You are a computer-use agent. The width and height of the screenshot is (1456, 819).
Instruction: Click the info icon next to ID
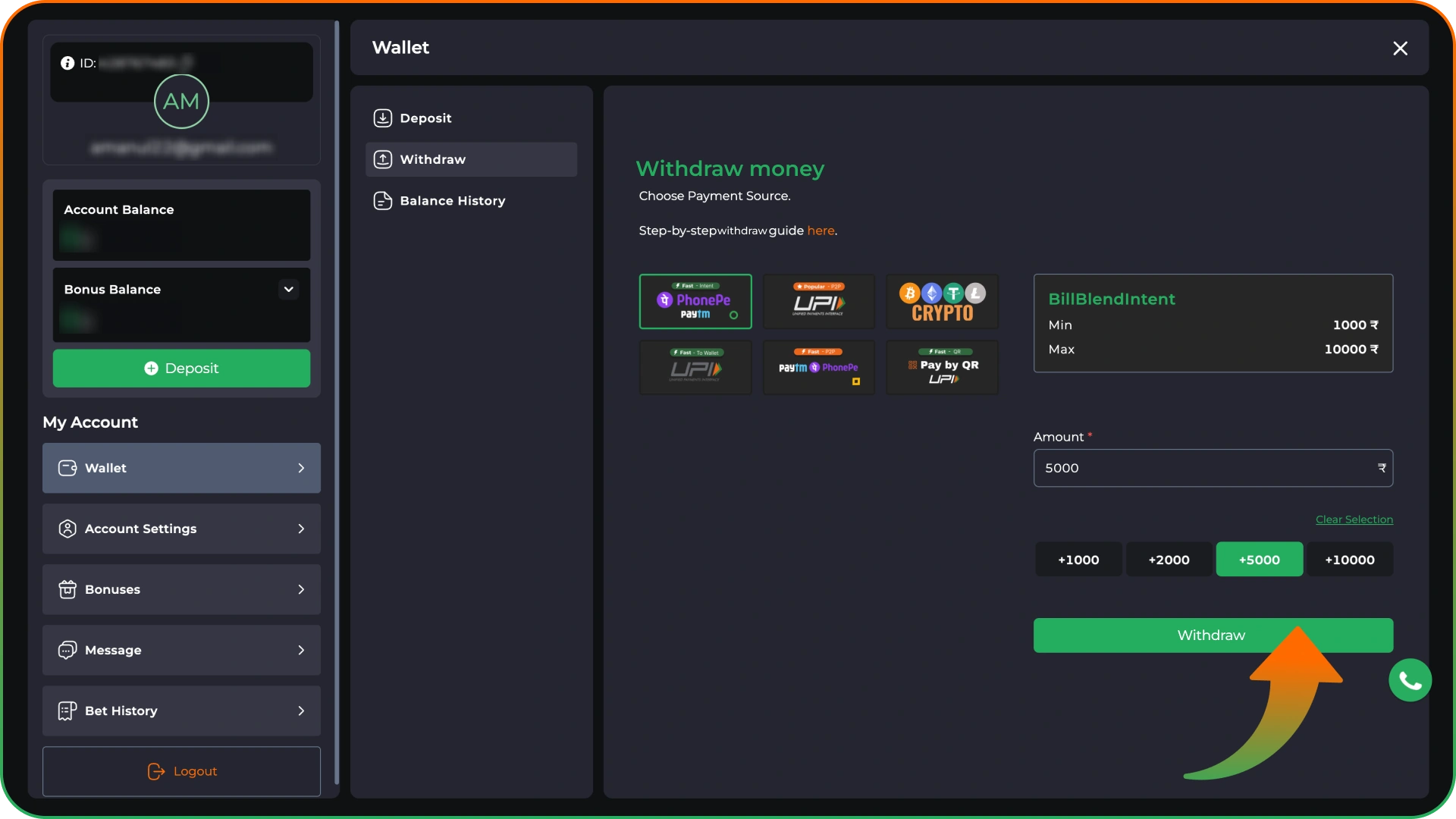67,63
